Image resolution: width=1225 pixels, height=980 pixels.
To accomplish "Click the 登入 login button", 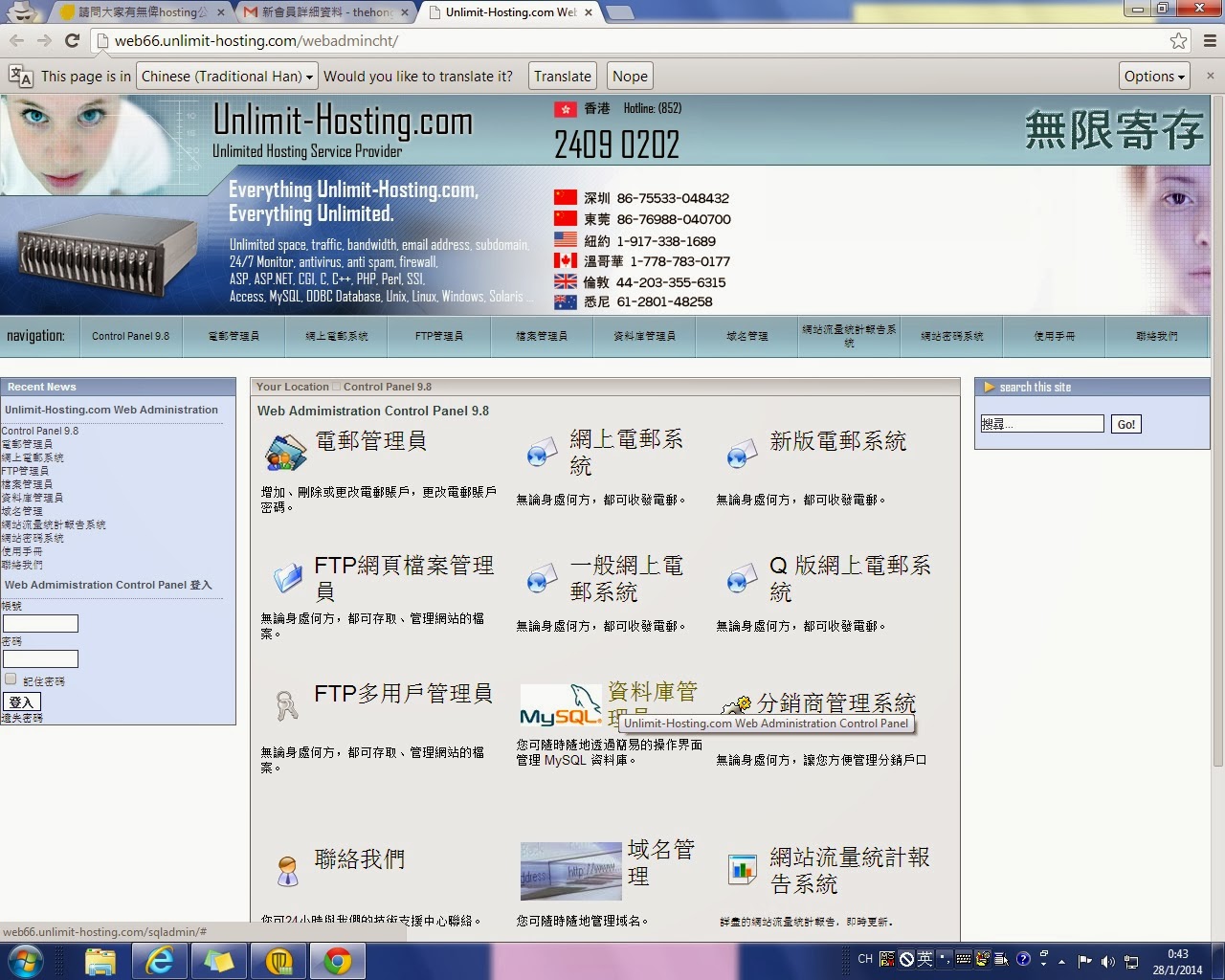I will coord(21,702).
